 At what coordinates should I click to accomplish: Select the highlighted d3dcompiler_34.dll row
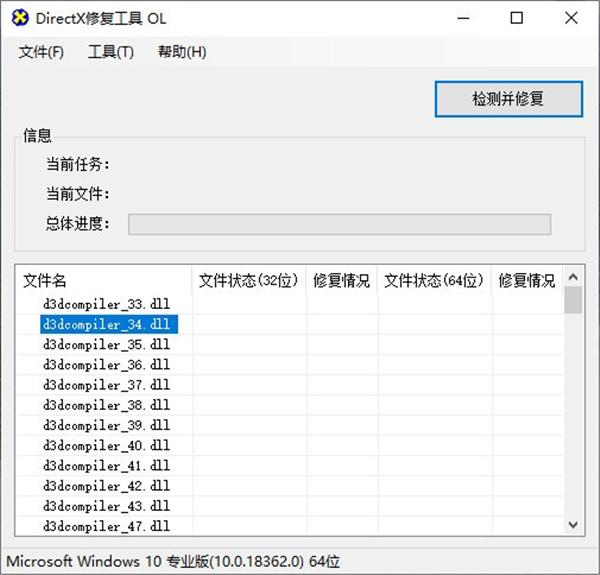coord(109,324)
